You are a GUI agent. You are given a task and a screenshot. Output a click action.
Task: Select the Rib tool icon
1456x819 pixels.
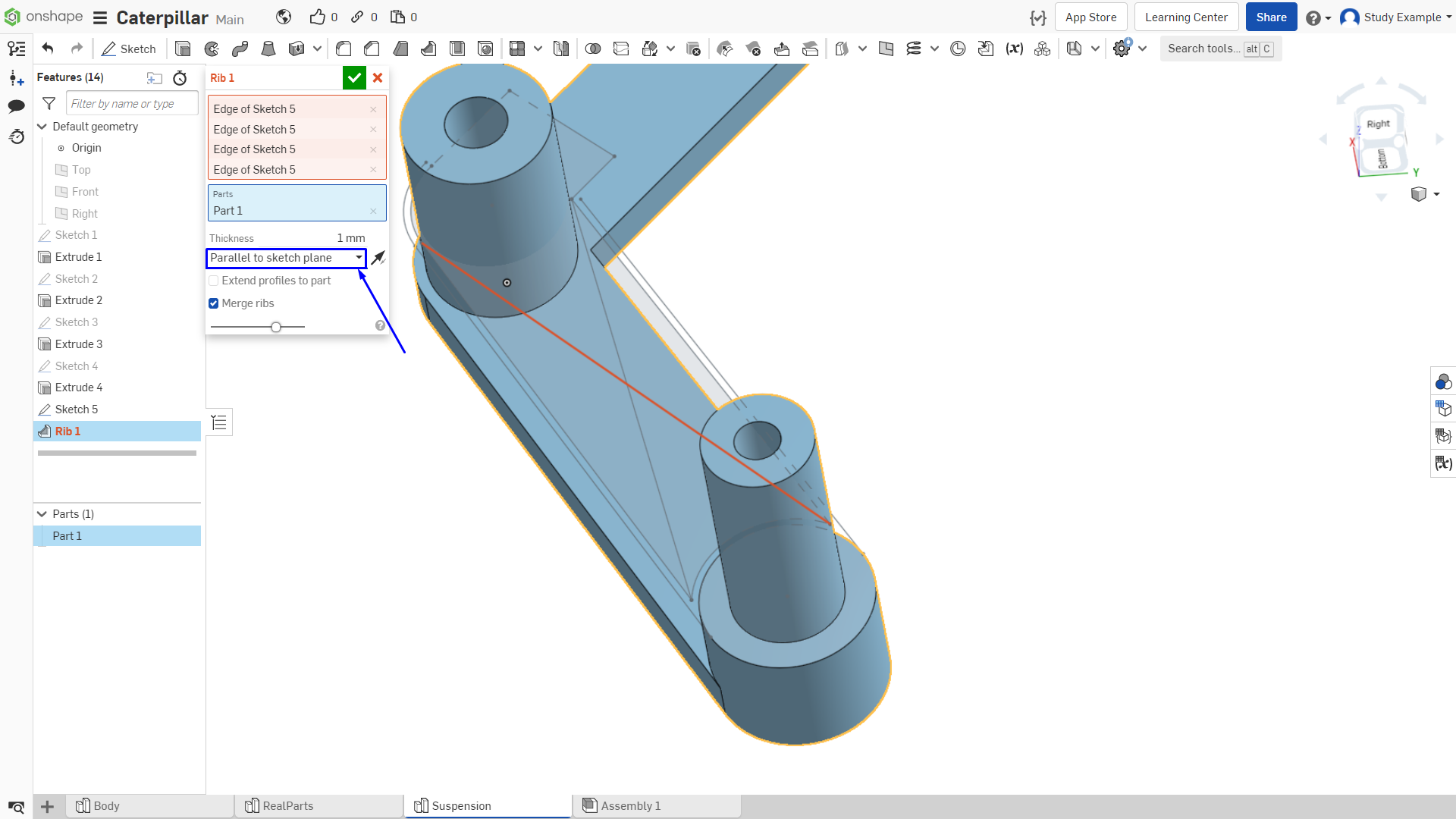click(428, 49)
